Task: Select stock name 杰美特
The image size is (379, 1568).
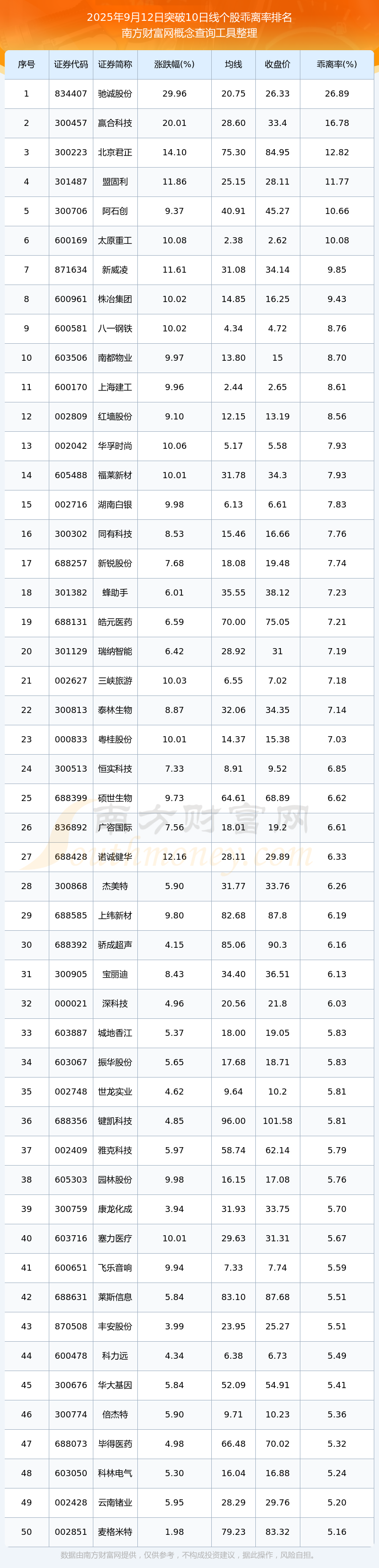Action: 115,886
